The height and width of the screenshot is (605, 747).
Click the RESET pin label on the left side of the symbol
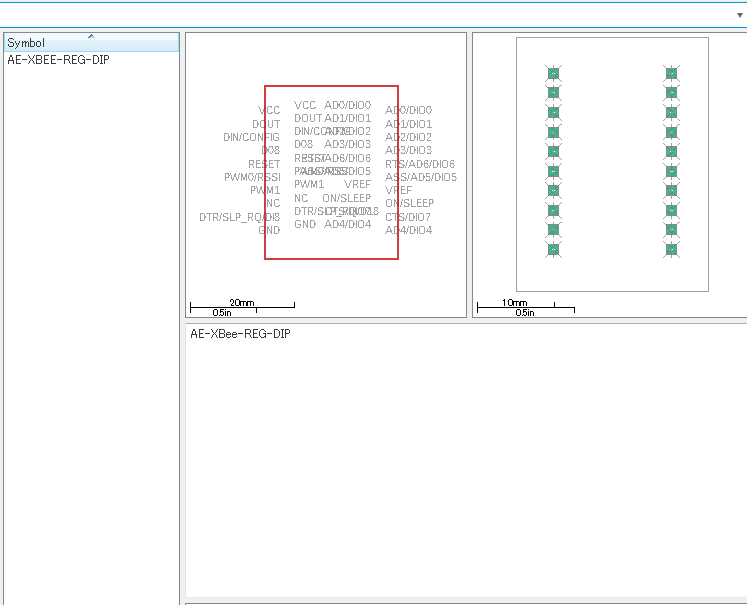tap(264, 164)
